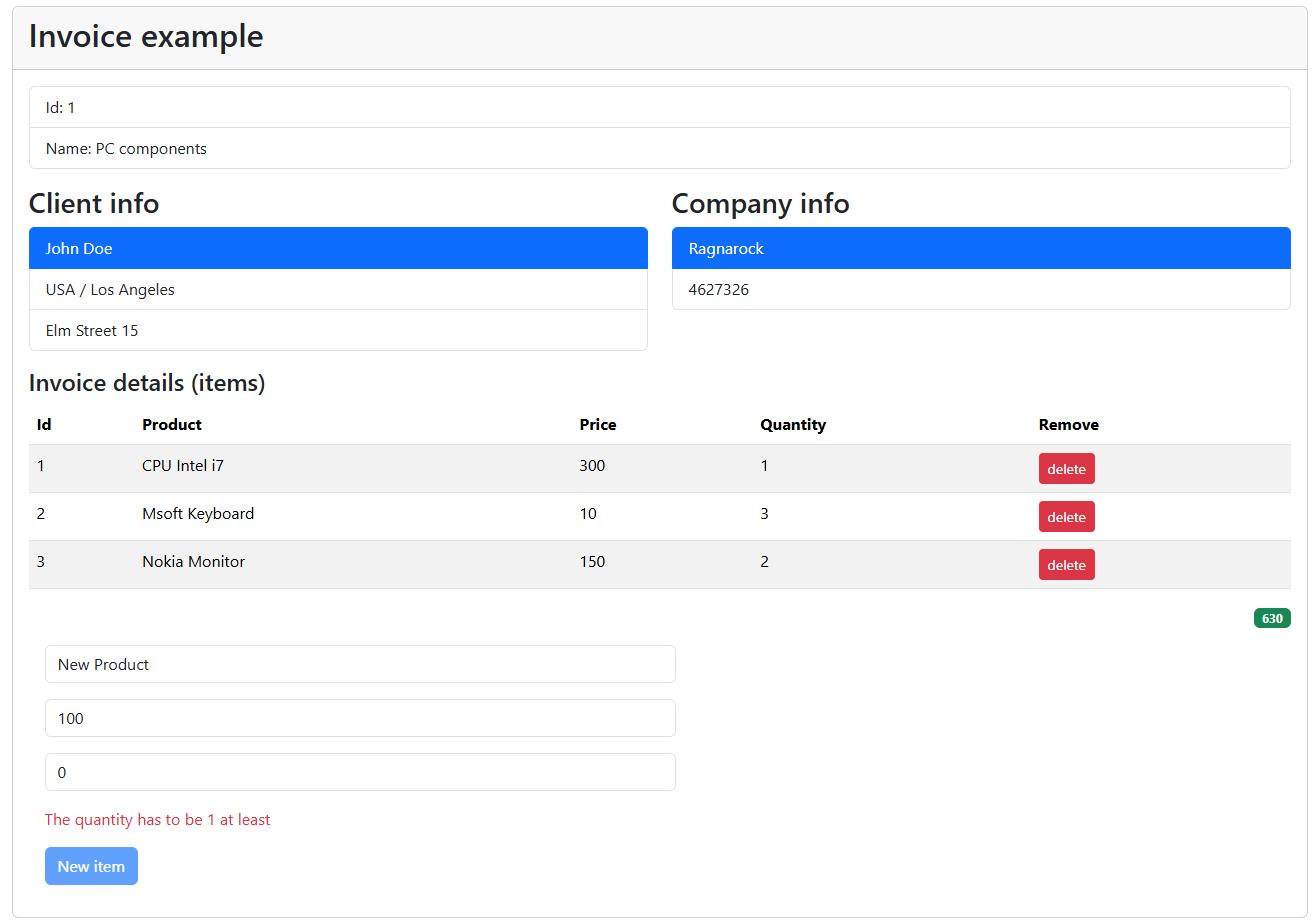Remove the Nokia Monitor item
1313x921 pixels.
[1066, 565]
